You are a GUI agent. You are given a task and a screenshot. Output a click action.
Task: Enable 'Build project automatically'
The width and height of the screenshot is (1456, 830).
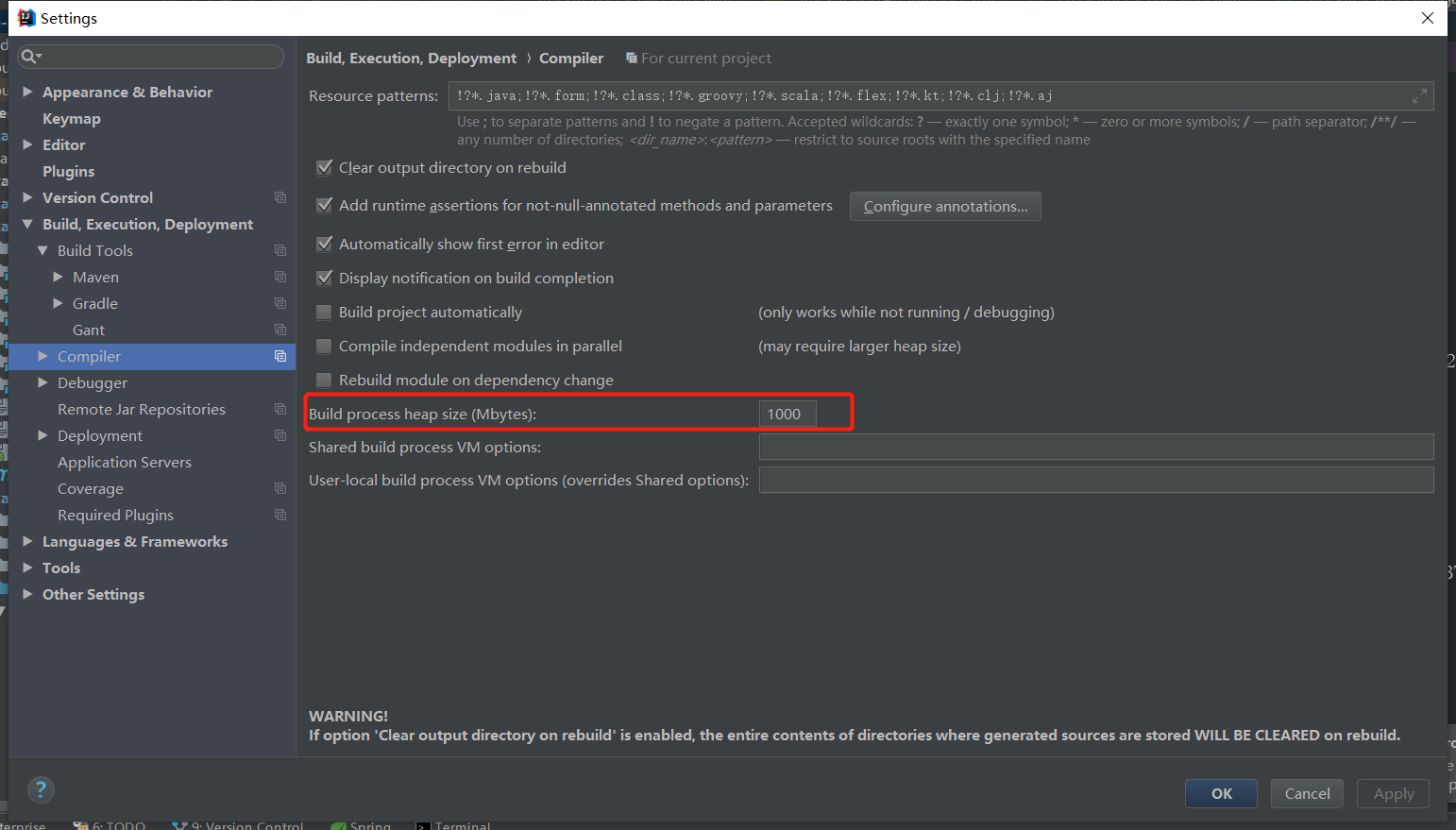tap(324, 312)
